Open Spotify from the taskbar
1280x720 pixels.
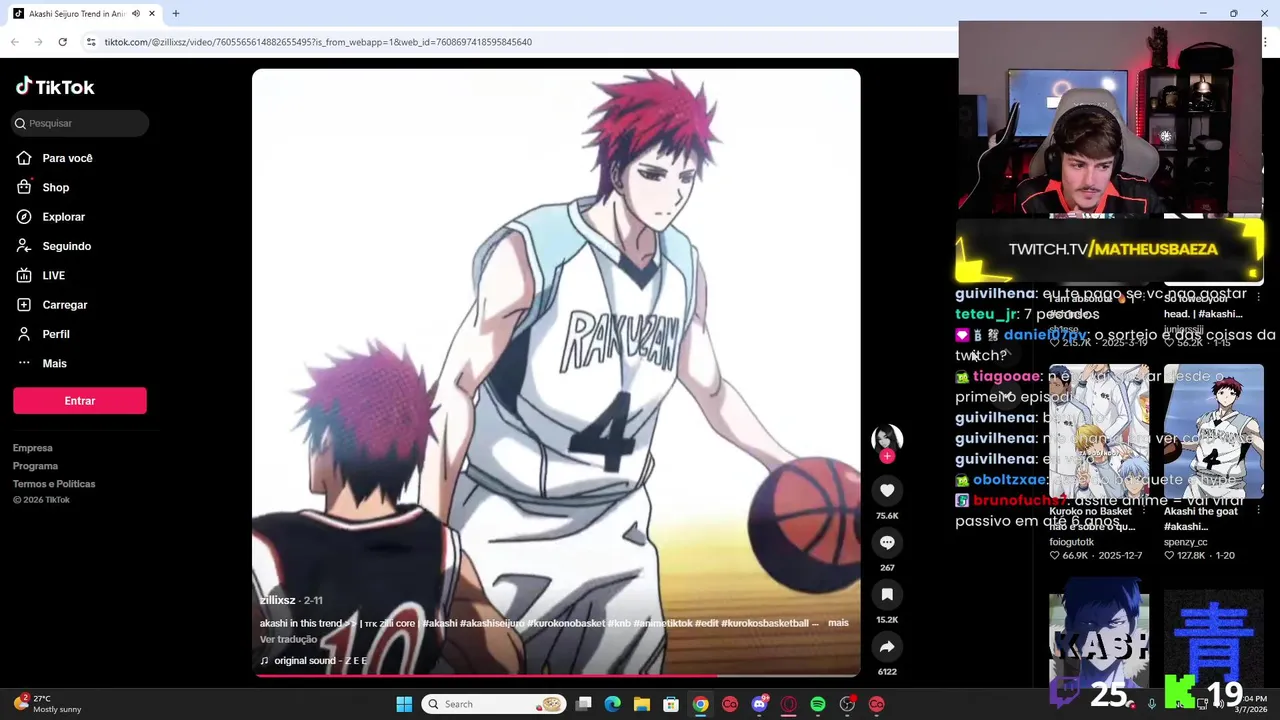[x=818, y=704]
